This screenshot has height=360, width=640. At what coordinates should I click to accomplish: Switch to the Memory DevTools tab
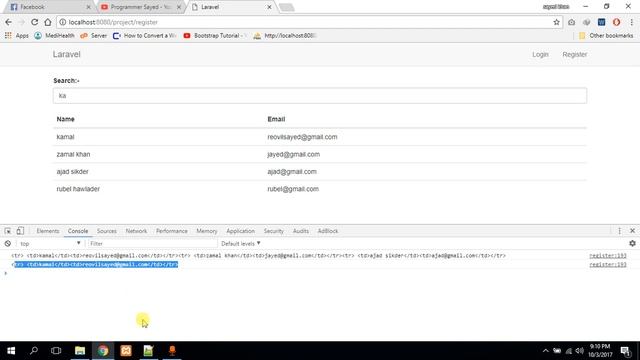(x=207, y=231)
